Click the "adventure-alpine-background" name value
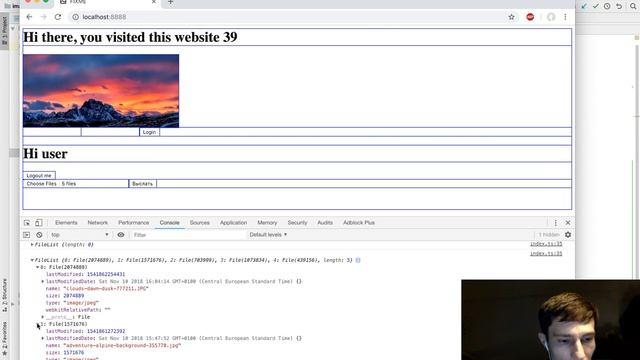Viewport: 640px width, 360px height. 122,345
